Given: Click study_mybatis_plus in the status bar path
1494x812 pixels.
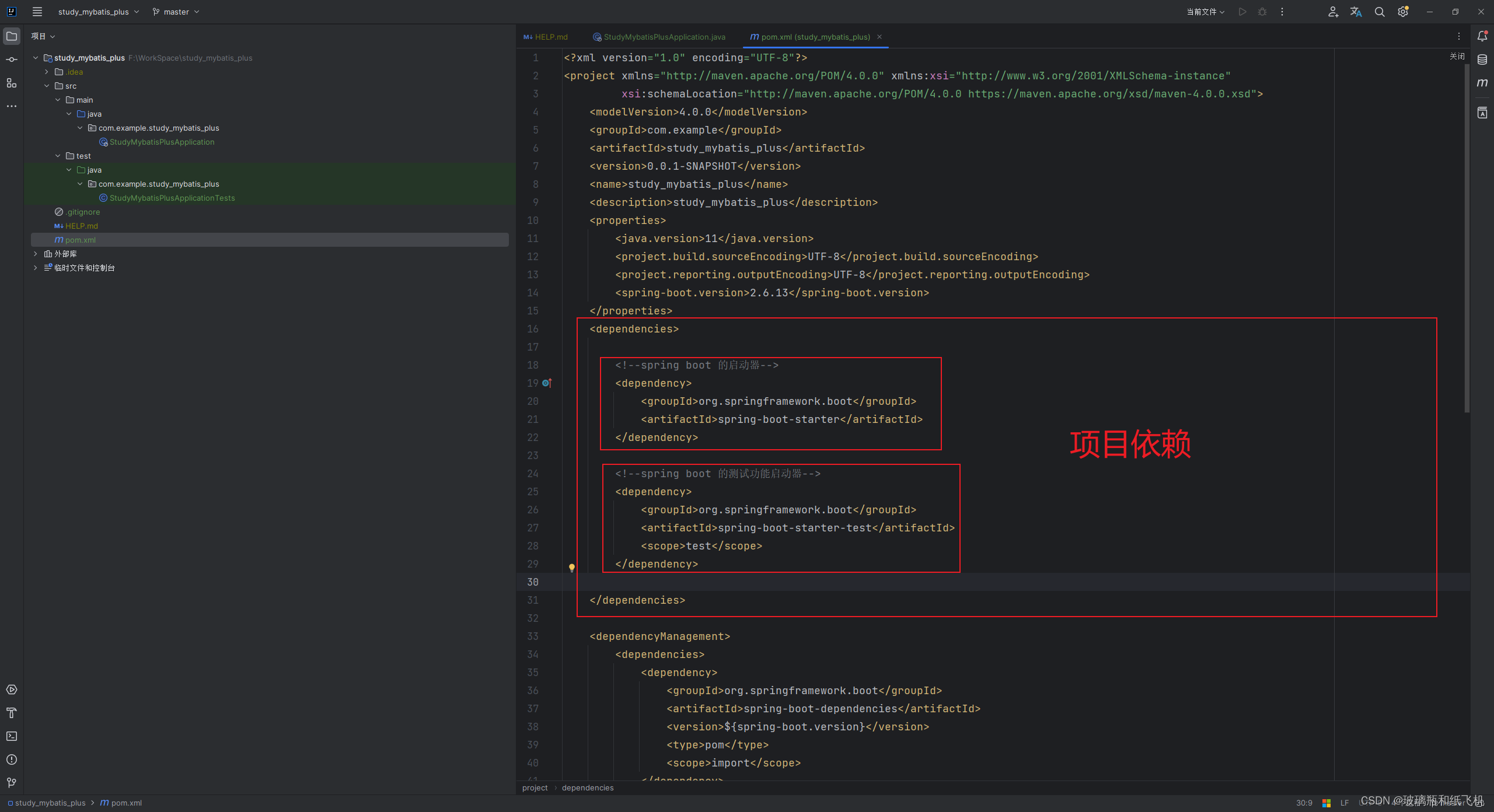Looking at the screenshot, I should pyautogui.click(x=50, y=803).
